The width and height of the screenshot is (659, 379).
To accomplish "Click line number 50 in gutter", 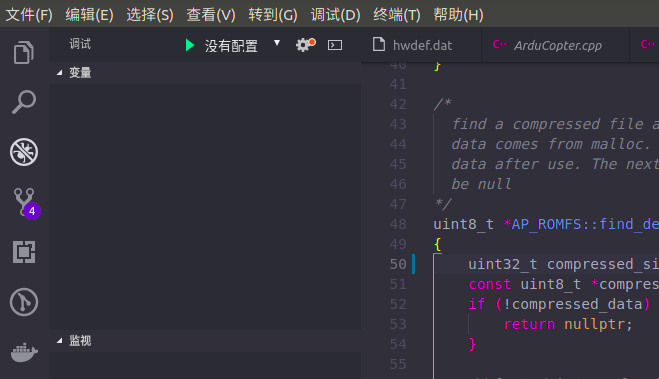I will [x=398, y=264].
